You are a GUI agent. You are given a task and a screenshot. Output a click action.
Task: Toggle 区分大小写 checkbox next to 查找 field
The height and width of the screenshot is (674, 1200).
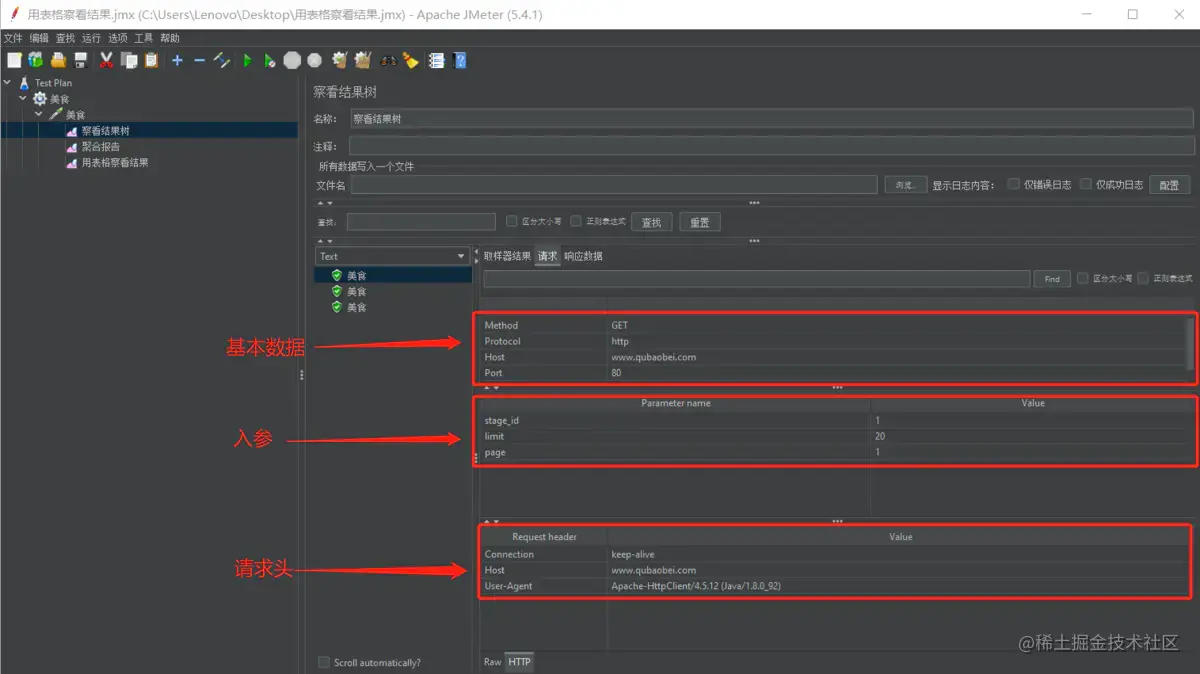512,221
